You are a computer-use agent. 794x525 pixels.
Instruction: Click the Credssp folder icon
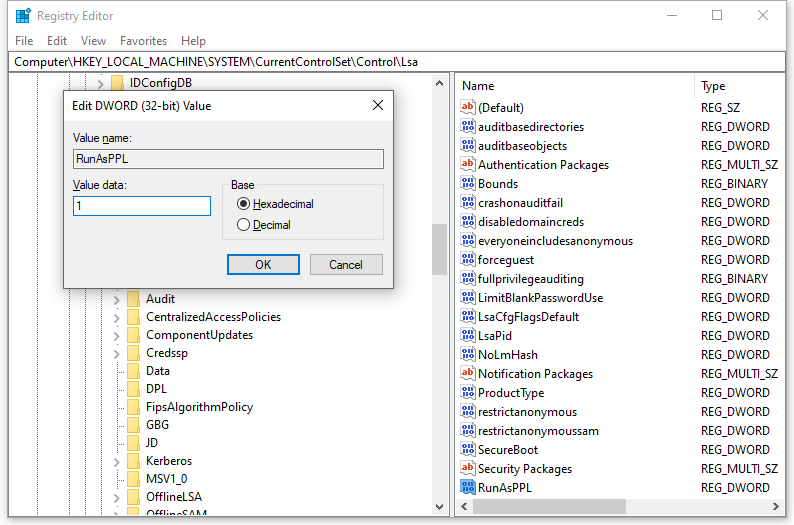coord(133,353)
